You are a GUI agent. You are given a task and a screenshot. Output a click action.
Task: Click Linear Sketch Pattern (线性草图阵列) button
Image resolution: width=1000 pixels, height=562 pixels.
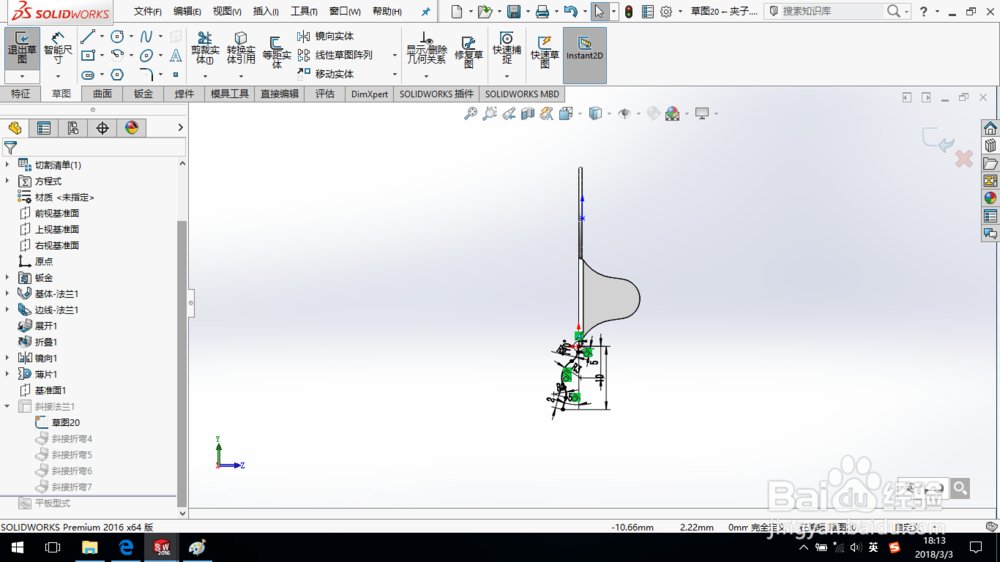tap(335, 55)
